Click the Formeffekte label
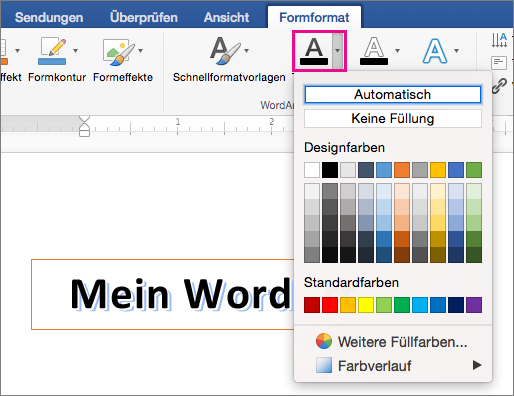 point(123,77)
